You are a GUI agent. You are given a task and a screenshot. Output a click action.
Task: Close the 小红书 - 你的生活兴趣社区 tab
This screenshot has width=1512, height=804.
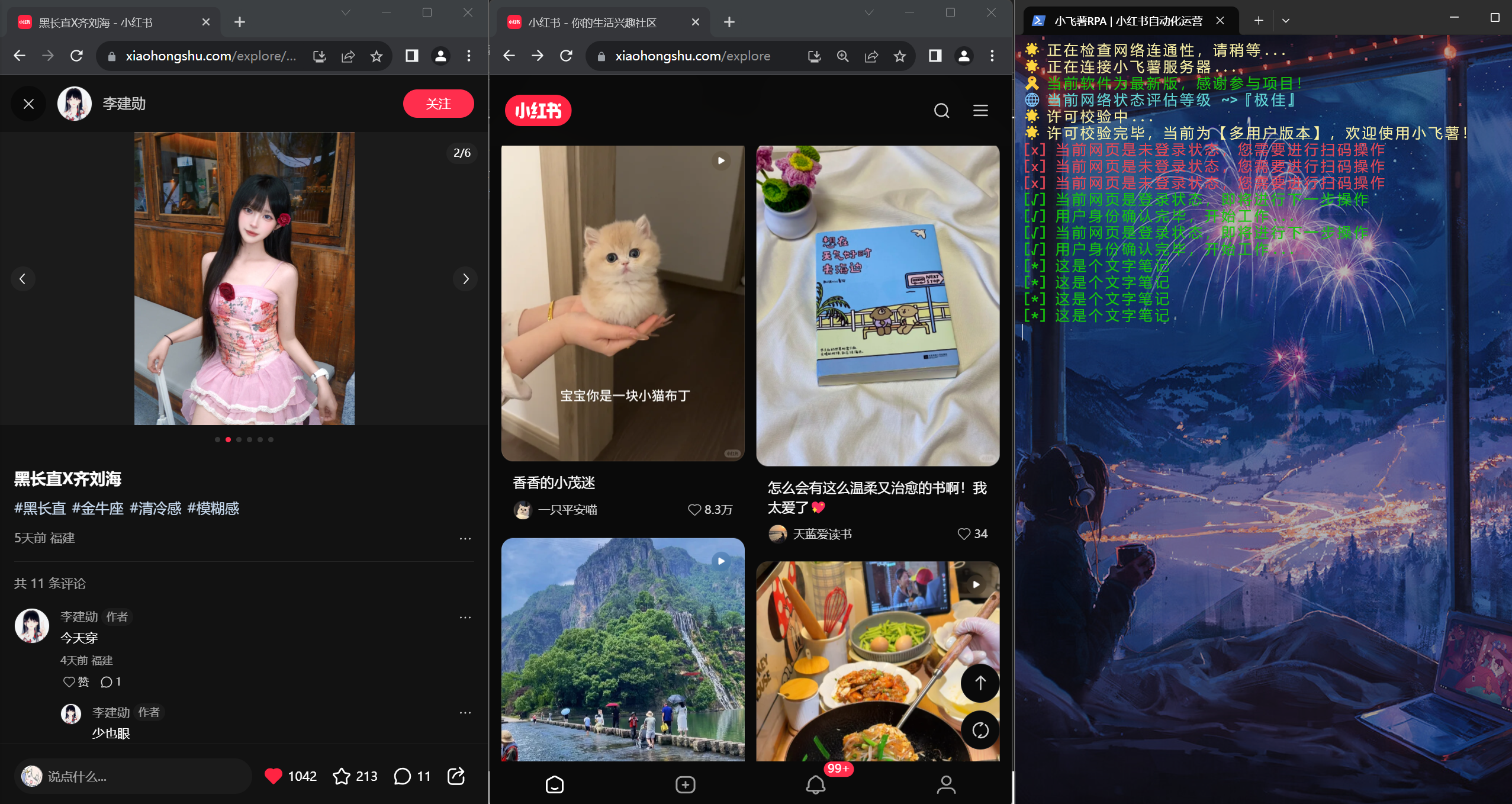[x=696, y=22]
